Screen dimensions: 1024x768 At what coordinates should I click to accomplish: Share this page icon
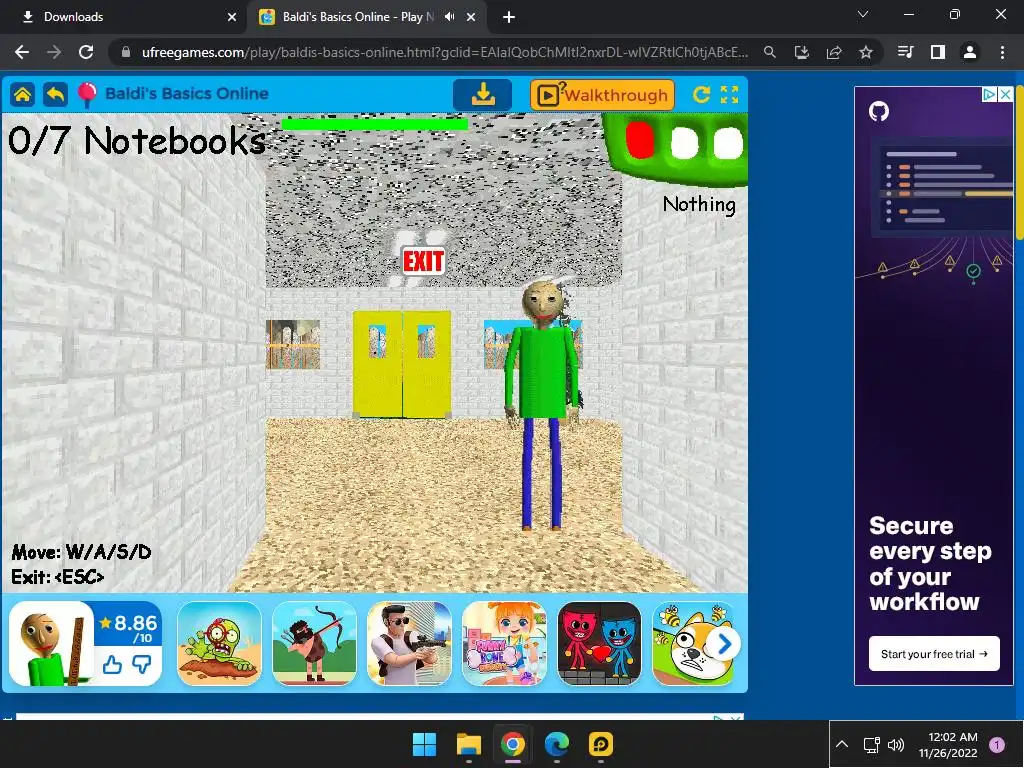click(x=834, y=52)
